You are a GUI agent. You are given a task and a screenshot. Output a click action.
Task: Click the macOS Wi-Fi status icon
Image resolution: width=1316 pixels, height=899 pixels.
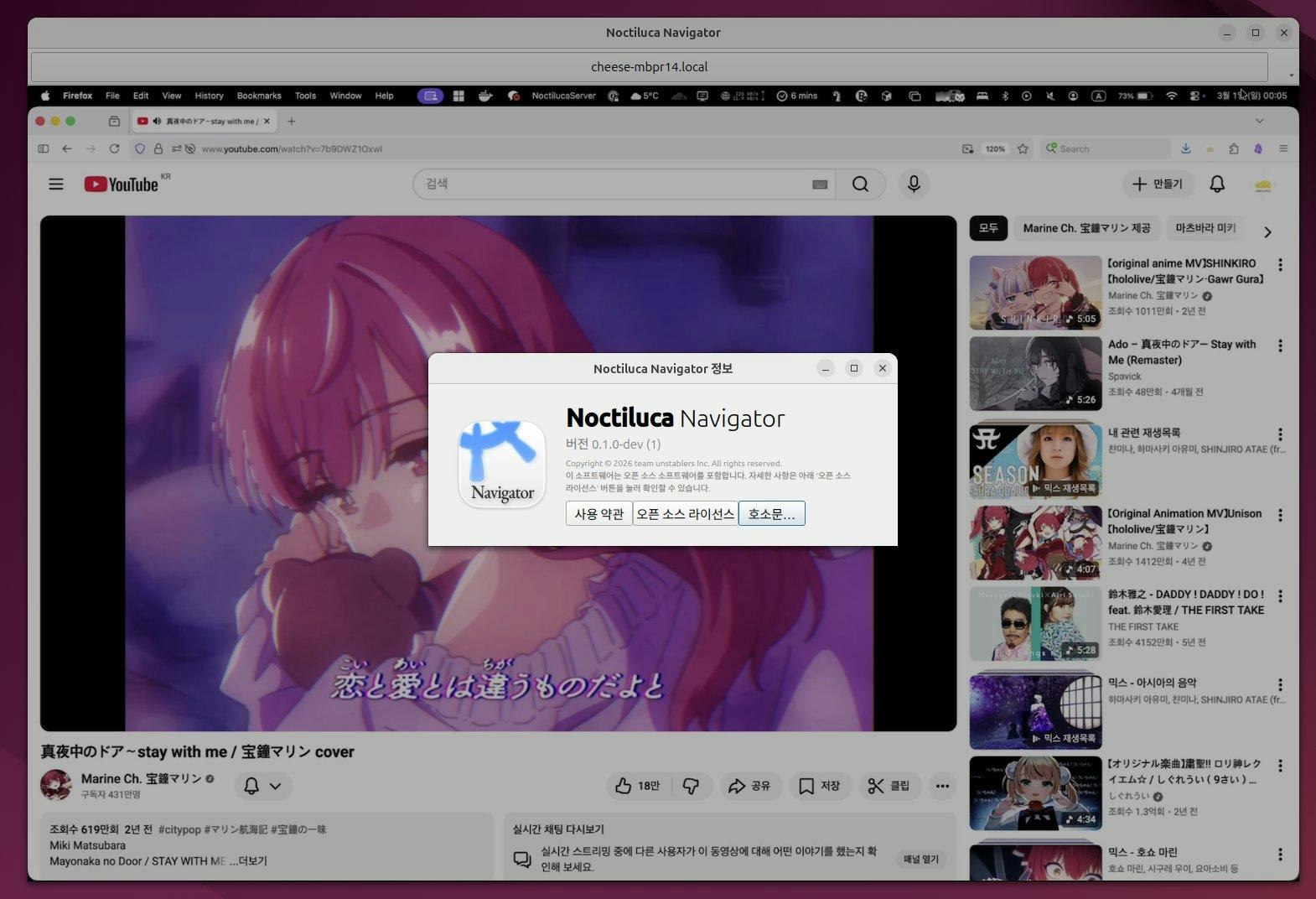pyautogui.click(x=1172, y=96)
